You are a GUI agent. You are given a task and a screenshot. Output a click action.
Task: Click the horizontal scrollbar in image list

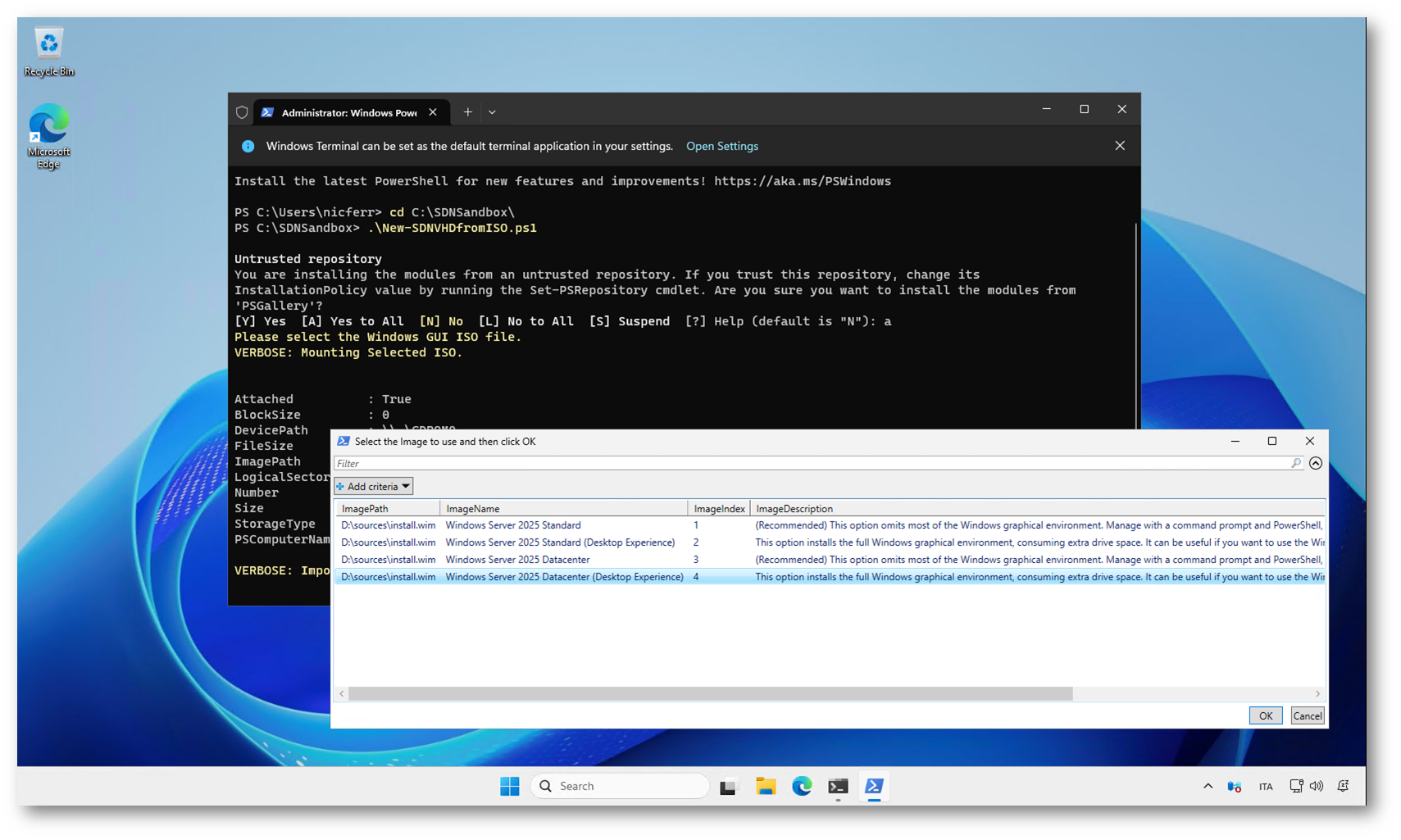(x=710, y=693)
